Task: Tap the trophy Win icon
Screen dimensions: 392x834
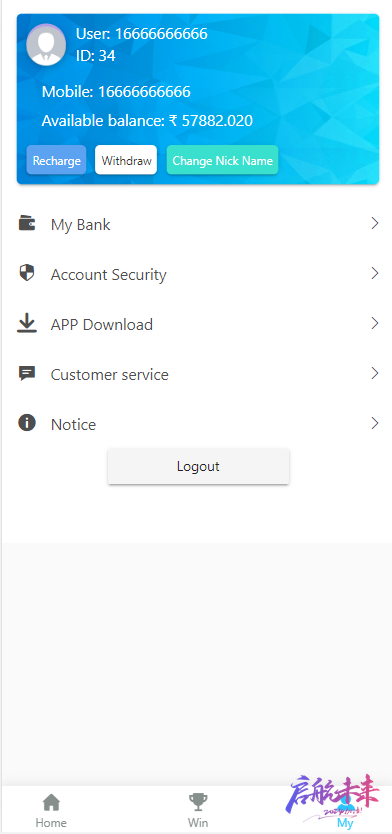Action: (x=198, y=803)
